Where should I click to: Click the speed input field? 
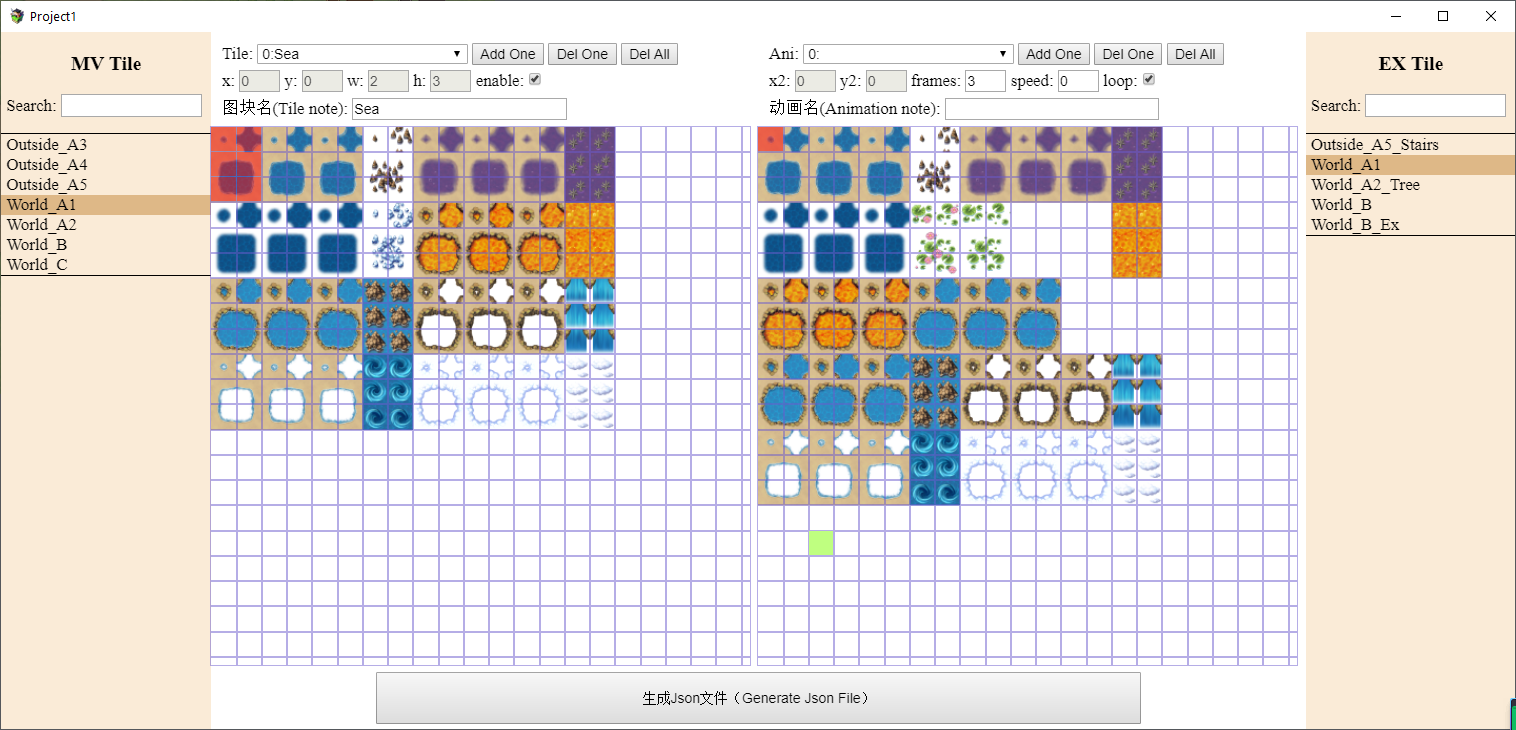pyautogui.click(x=1078, y=81)
